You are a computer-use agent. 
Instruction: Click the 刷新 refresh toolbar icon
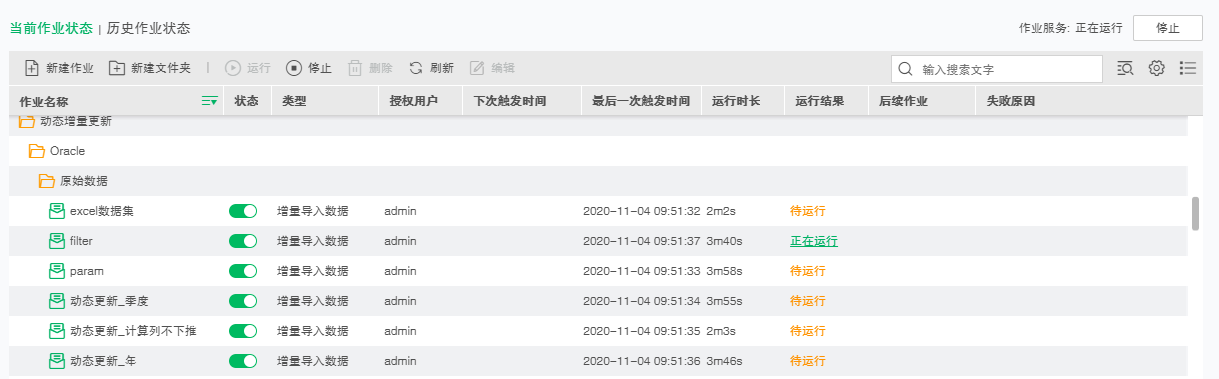click(x=416, y=68)
